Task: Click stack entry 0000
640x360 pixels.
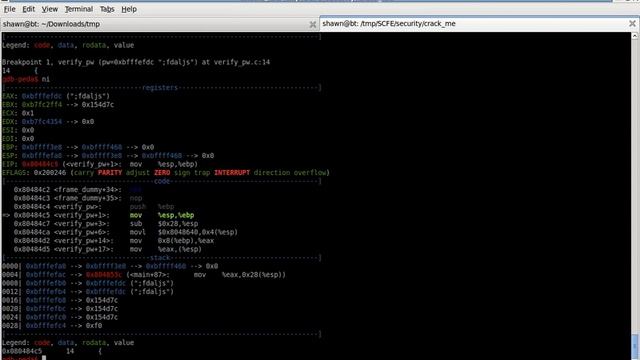Action: (x=110, y=266)
